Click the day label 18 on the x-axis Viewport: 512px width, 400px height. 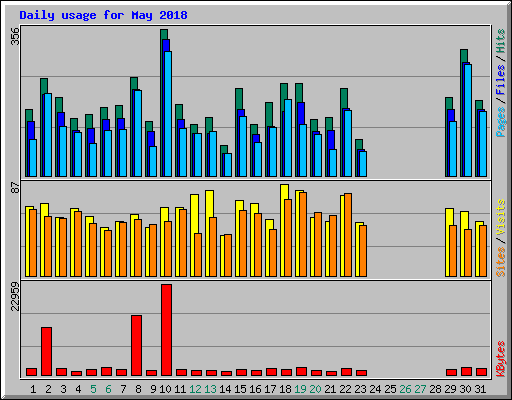point(285,389)
